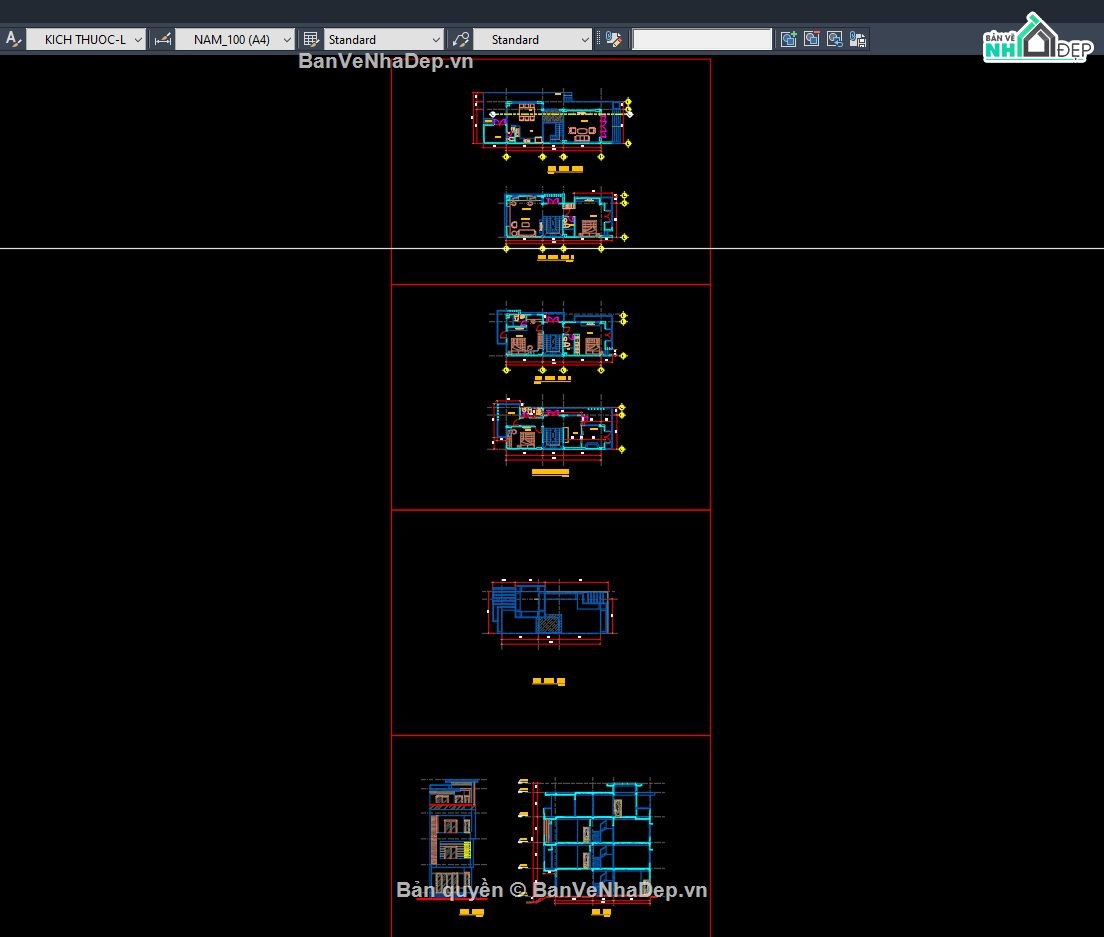Click the fourth viewport icon, far right
The width and height of the screenshot is (1104, 937).
pyautogui.click(x=858, y=39)
